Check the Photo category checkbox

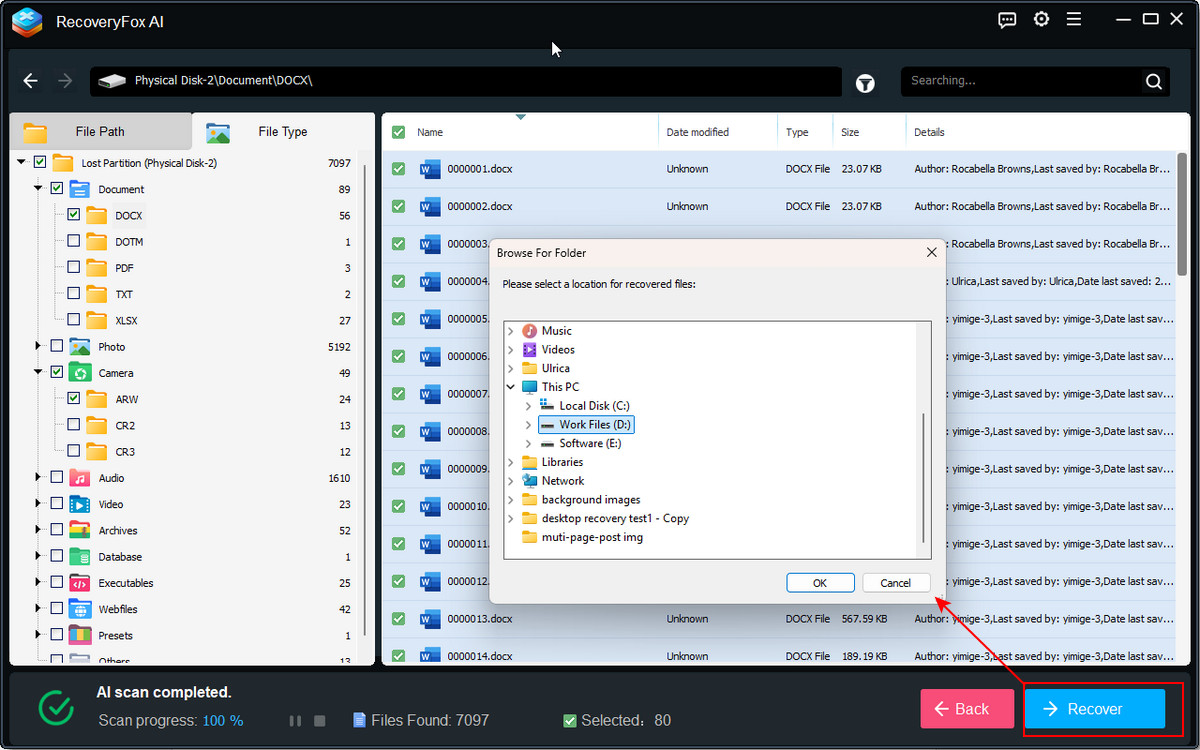56,347
